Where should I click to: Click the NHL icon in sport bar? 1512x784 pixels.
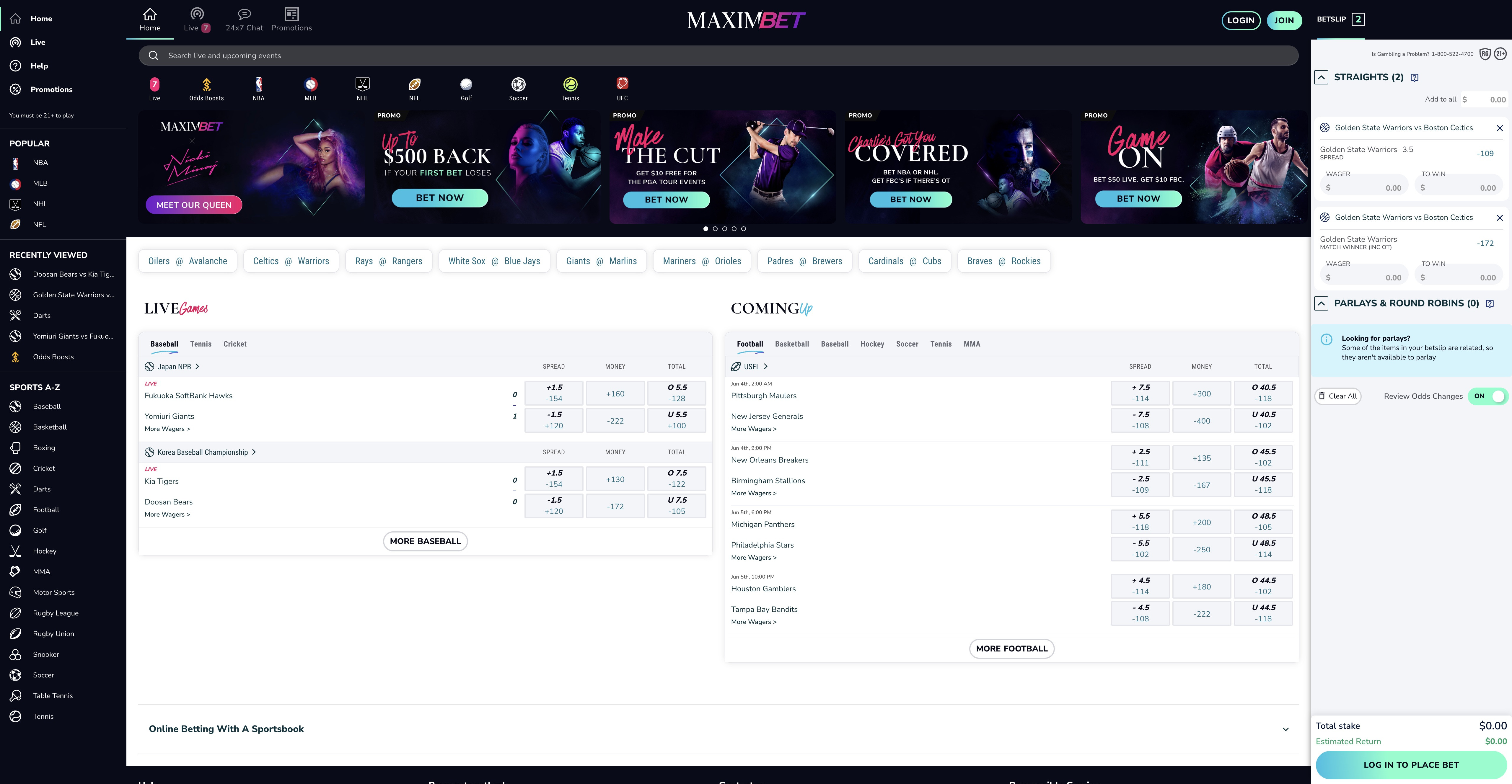click(x=362, y=84)
